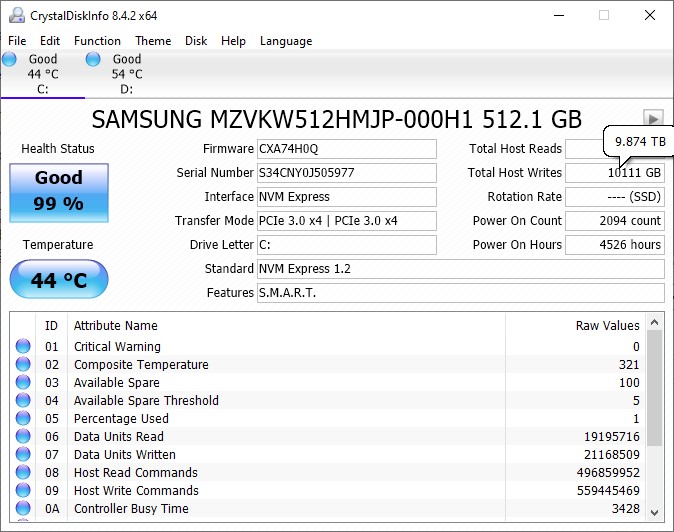The image size is (674, 532).
Task: Click the Critical Warning status orb
Action: [23, 346]
